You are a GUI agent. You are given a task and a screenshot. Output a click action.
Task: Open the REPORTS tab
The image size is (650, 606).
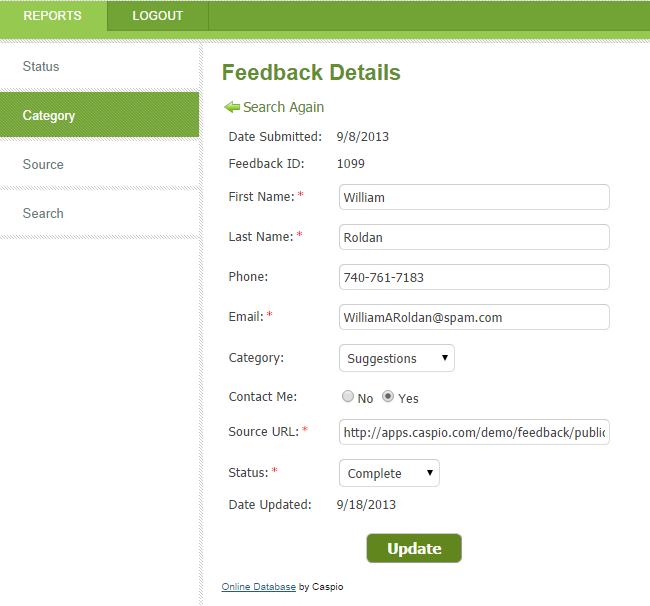pos(53,16)
